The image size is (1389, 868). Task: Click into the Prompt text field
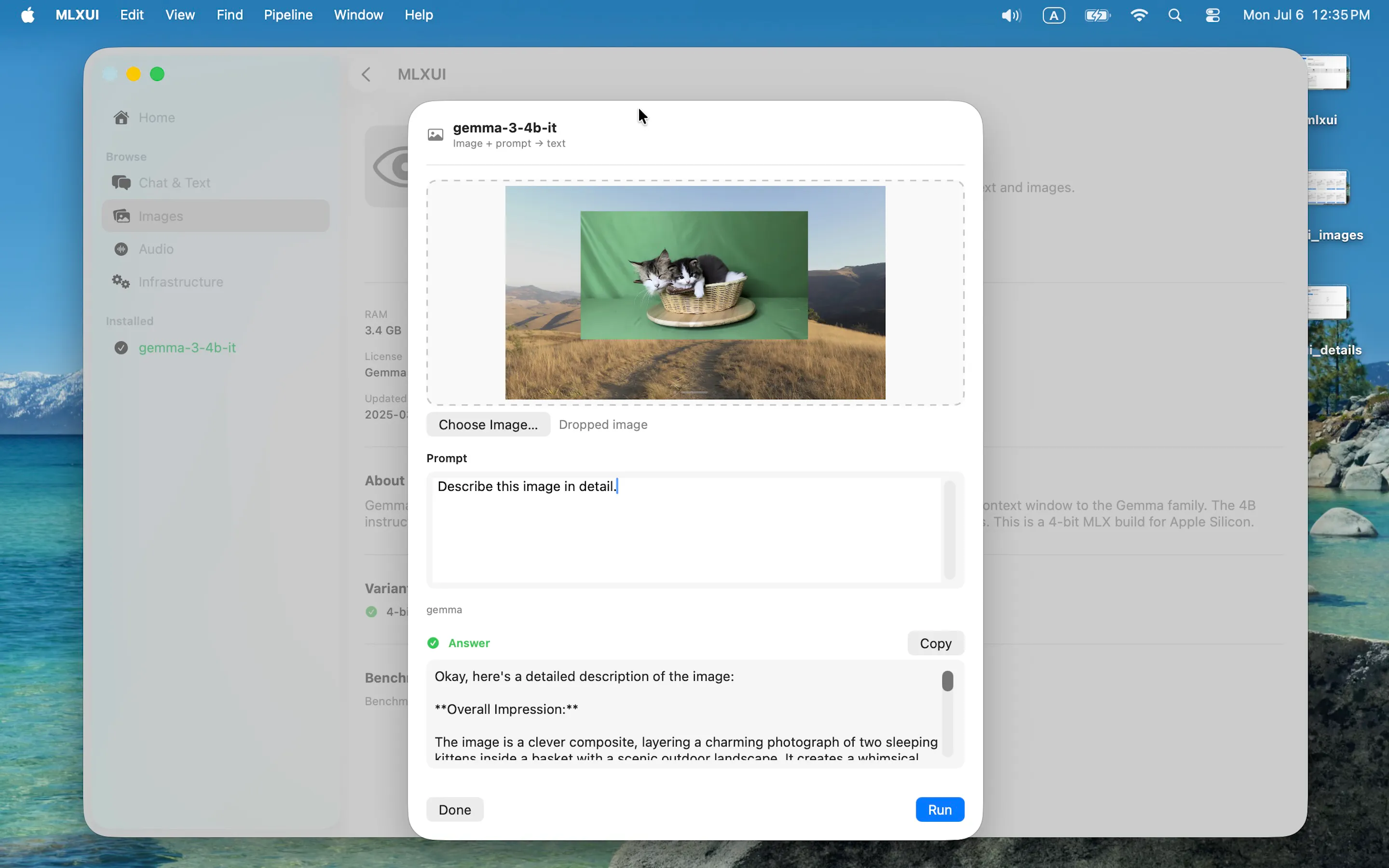686,530
